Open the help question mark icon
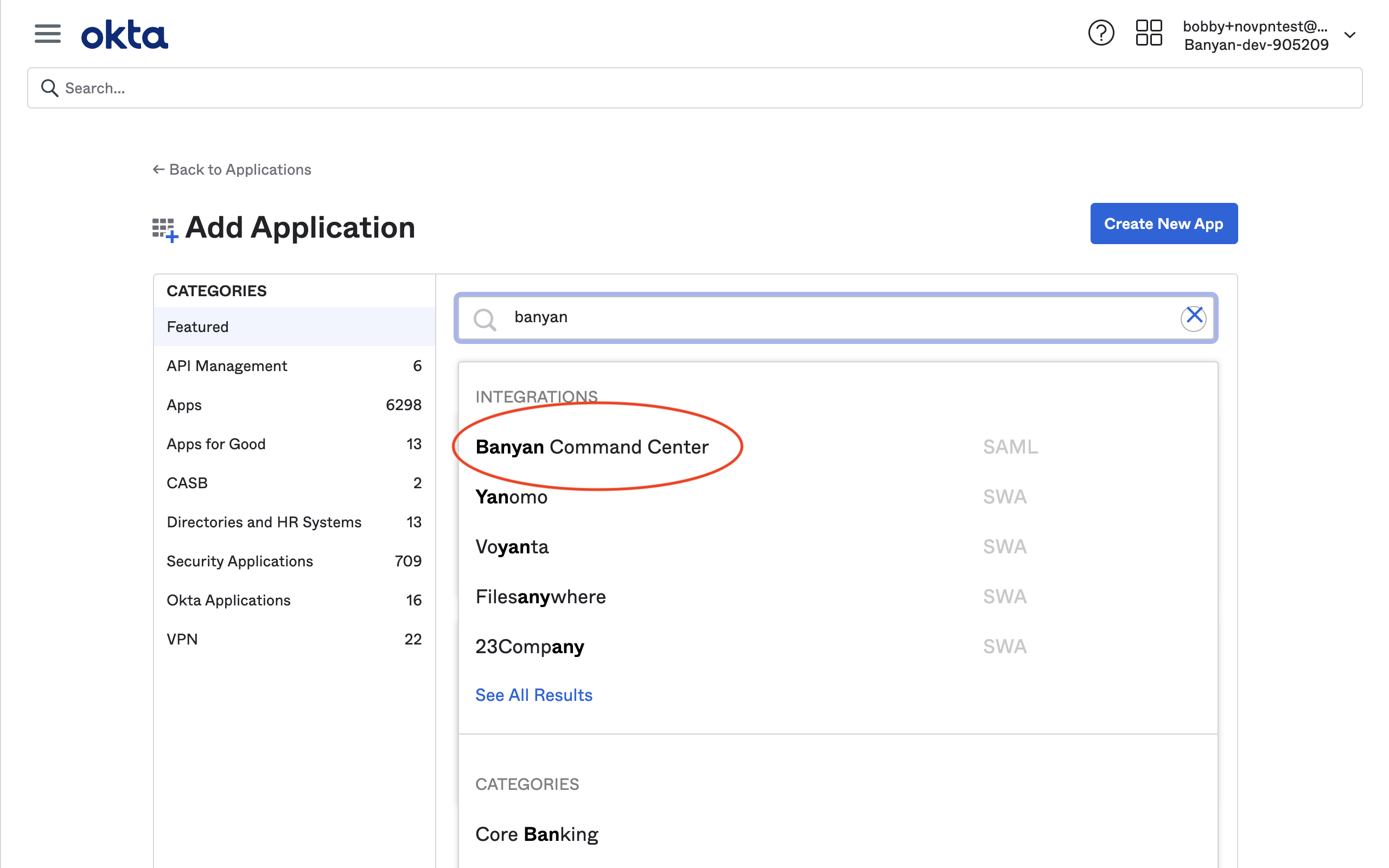Screen dimensions: 1389x868 pos(1100,33)
